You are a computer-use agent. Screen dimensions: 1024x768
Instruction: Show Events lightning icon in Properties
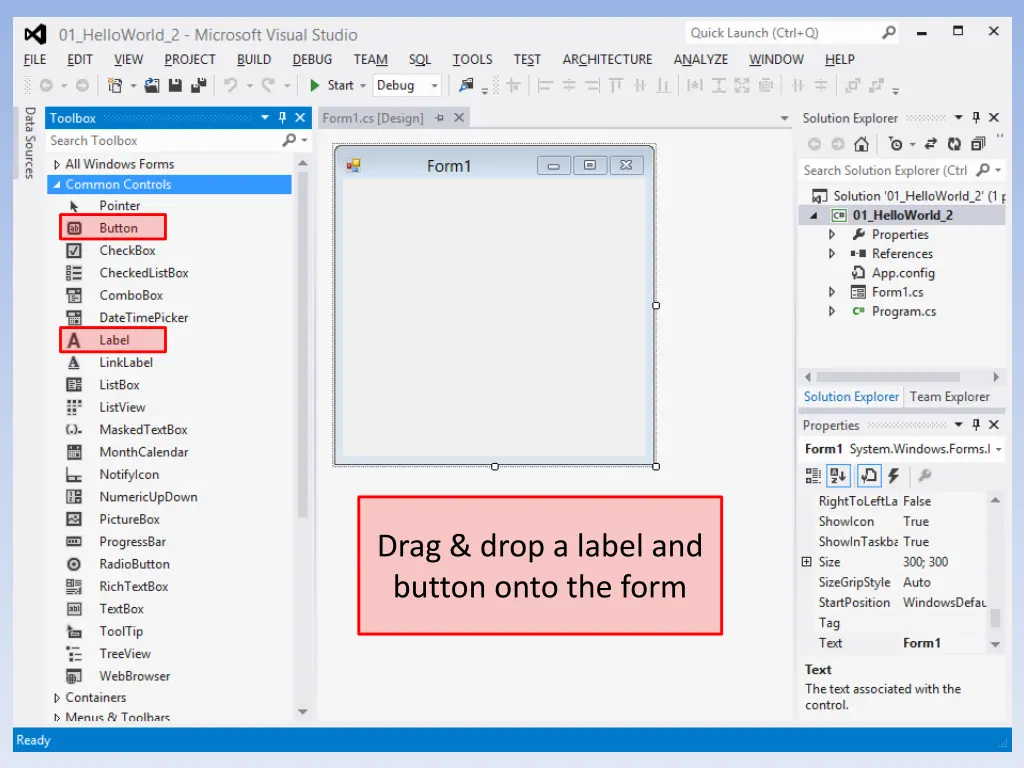(893, 475)
